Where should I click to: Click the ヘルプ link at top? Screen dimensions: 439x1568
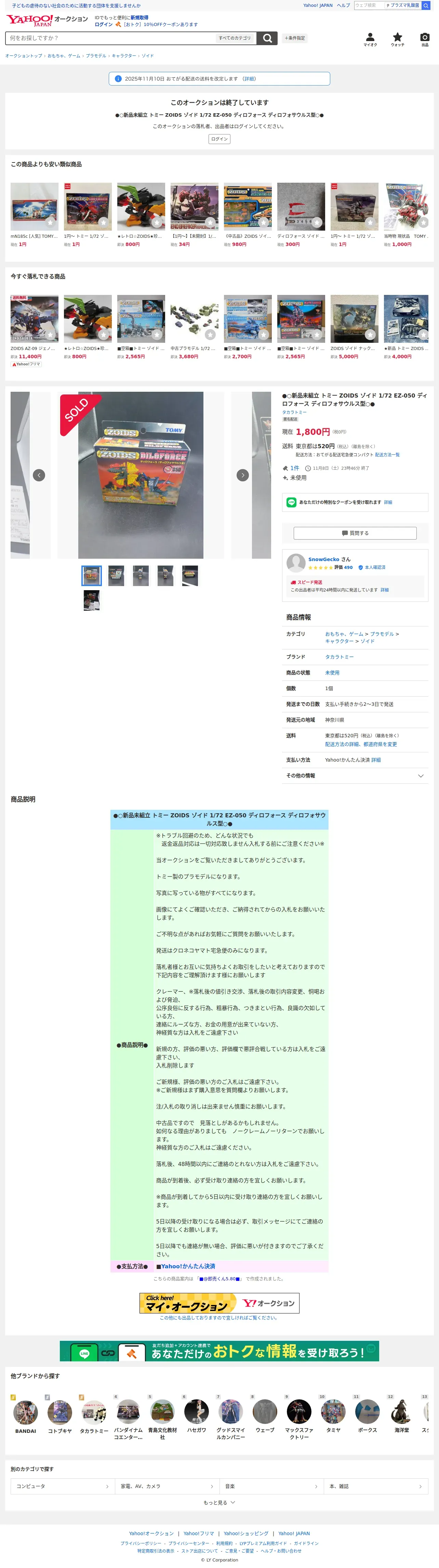pos(344,5)
